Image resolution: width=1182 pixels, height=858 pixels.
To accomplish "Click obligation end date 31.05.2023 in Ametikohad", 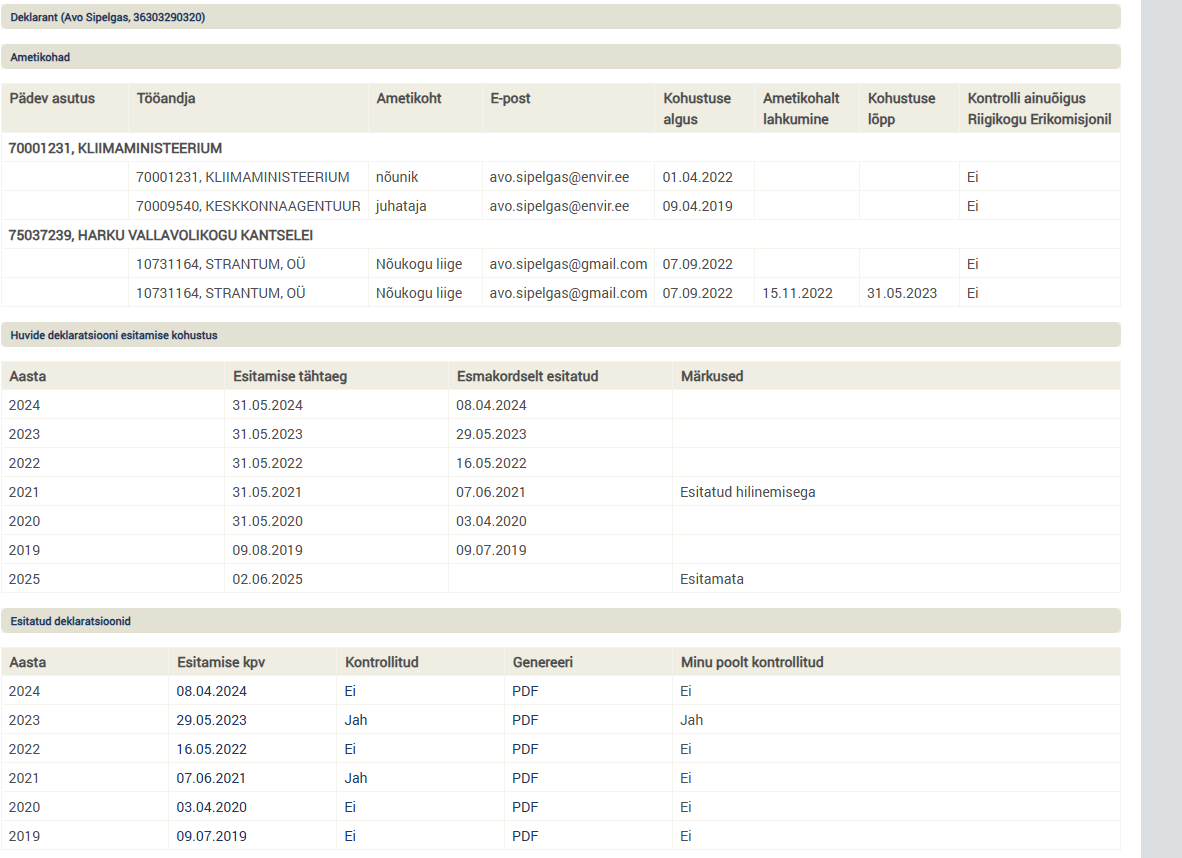I will (902, 293).
